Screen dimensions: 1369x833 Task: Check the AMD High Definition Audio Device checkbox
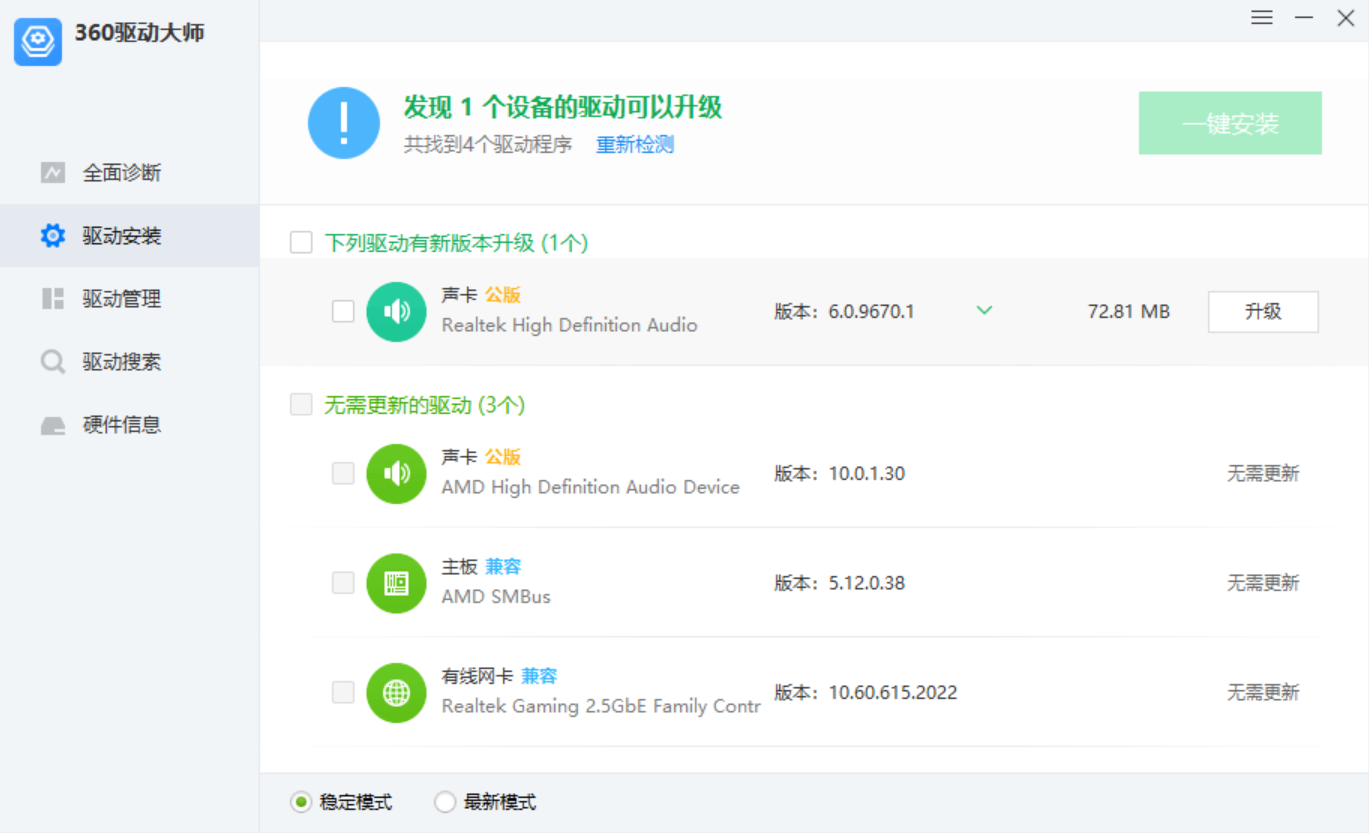click(x=343, y=473)
